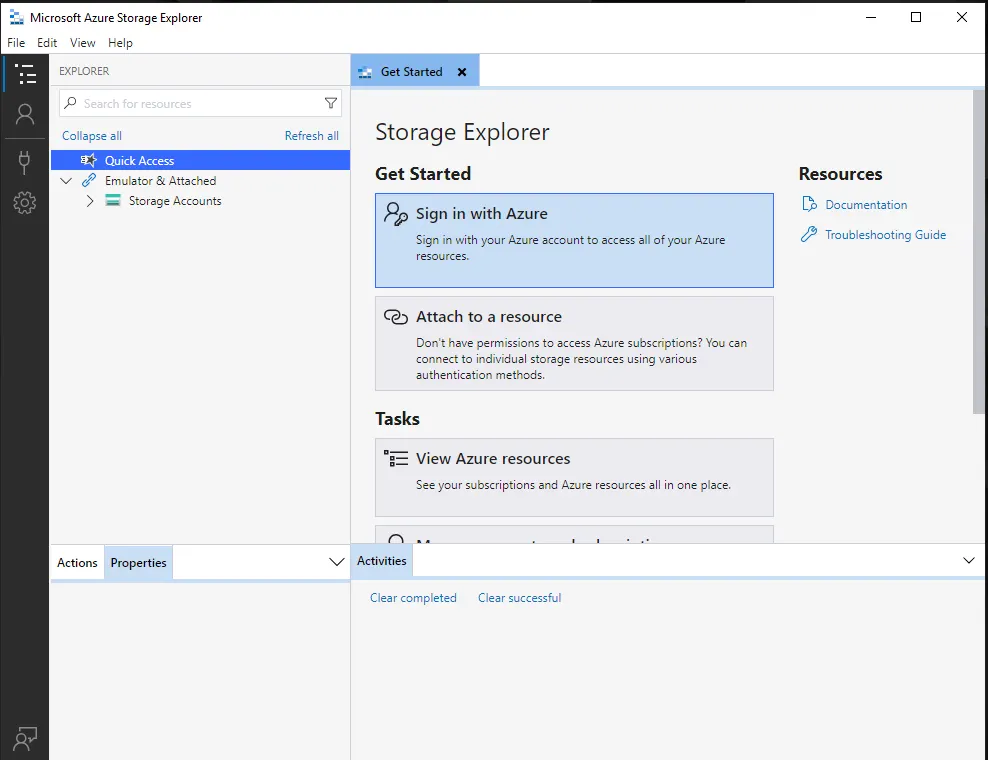The height and width of the screenshot is (760, 988).
Task: Select the Storage Accounts icon in the tree
Action: pos(113,200)
